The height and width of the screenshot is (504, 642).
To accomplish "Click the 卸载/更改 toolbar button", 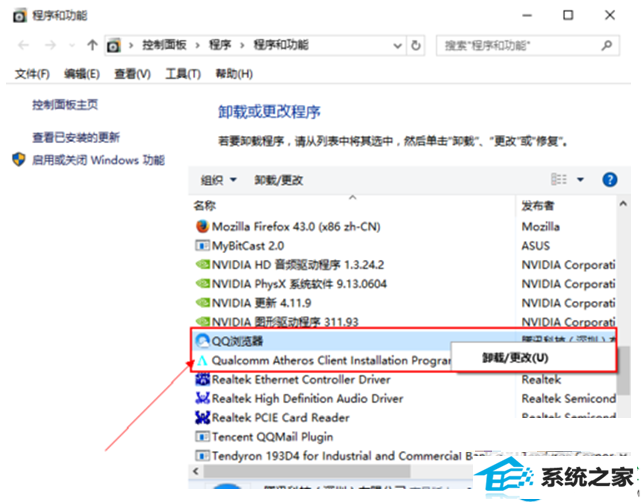I will click(278, 180).
